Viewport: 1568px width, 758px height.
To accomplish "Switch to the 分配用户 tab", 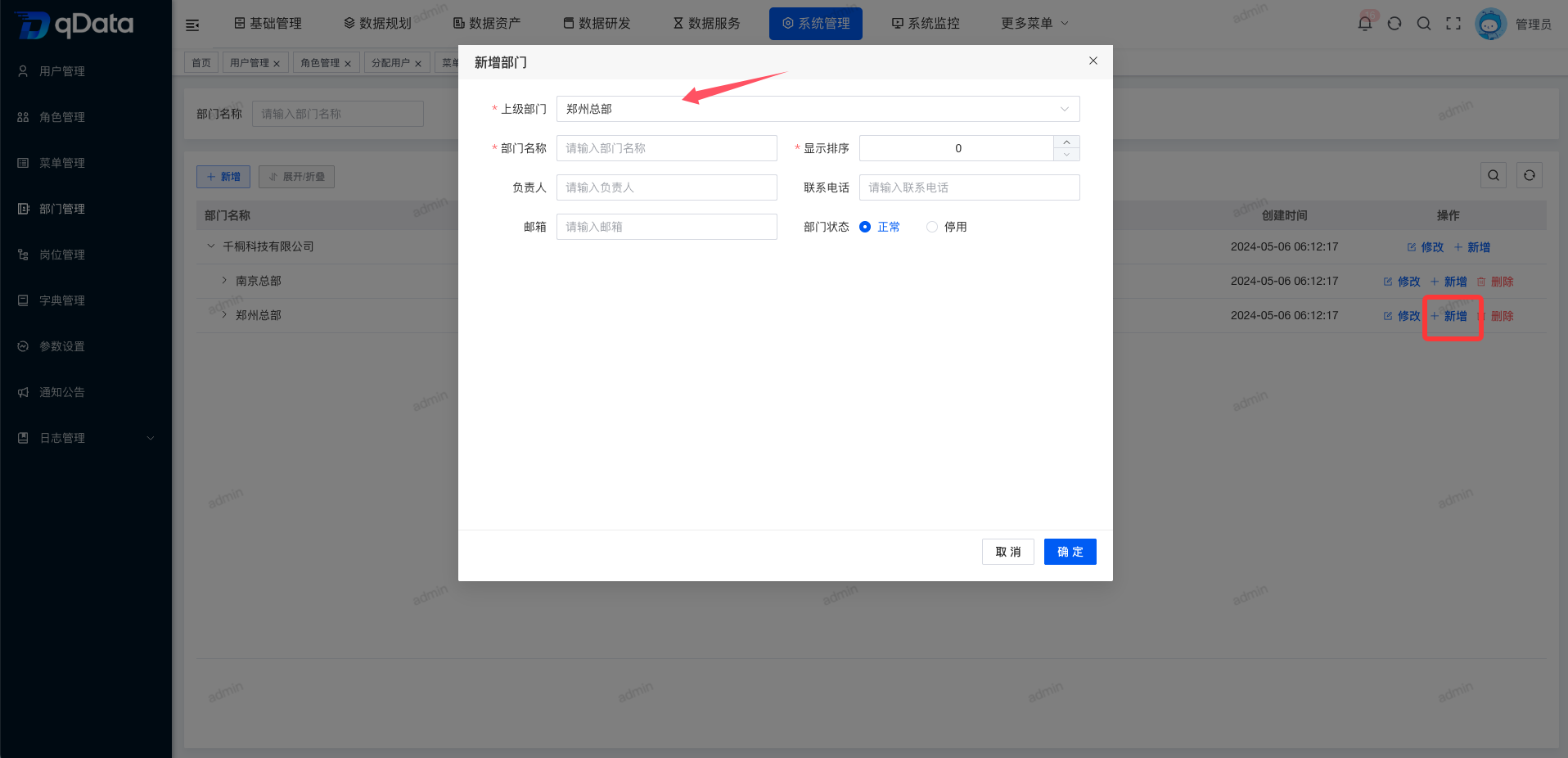I will point(390,63).
